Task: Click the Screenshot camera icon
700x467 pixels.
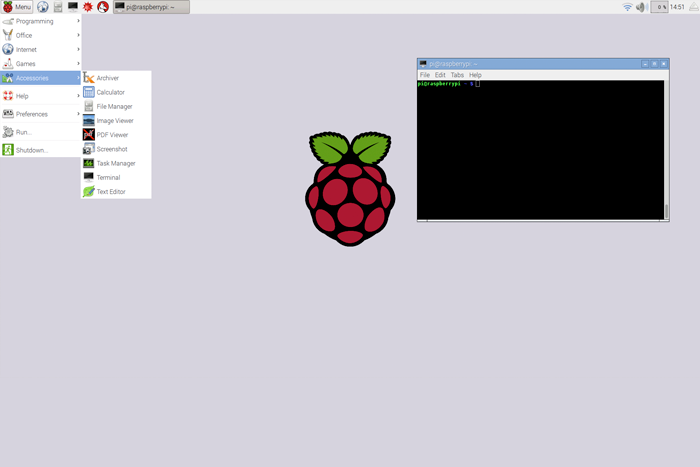Action: 89,149
